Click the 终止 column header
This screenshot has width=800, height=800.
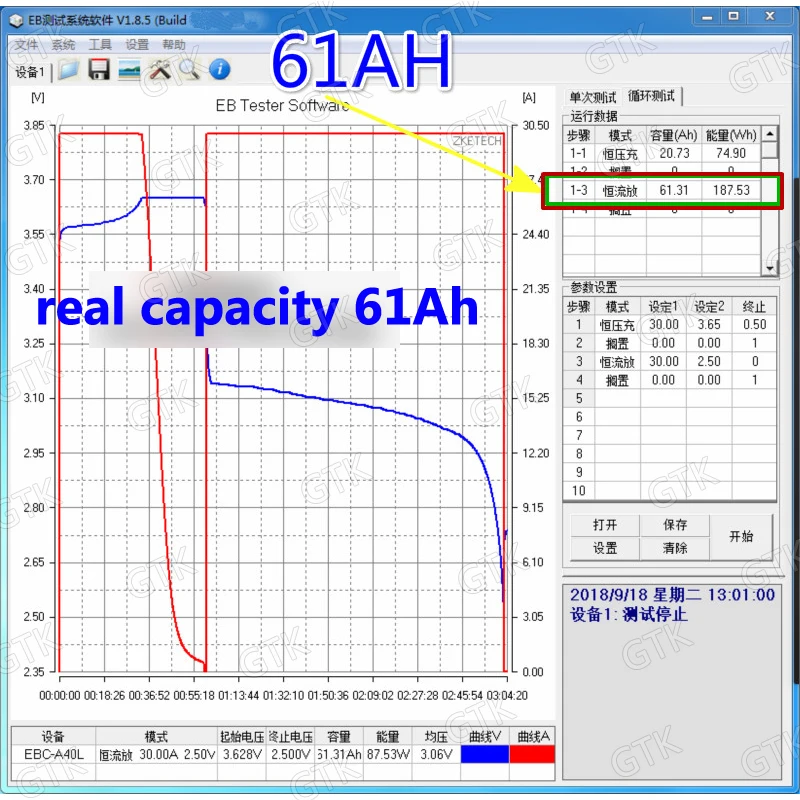tap(754, 307)
